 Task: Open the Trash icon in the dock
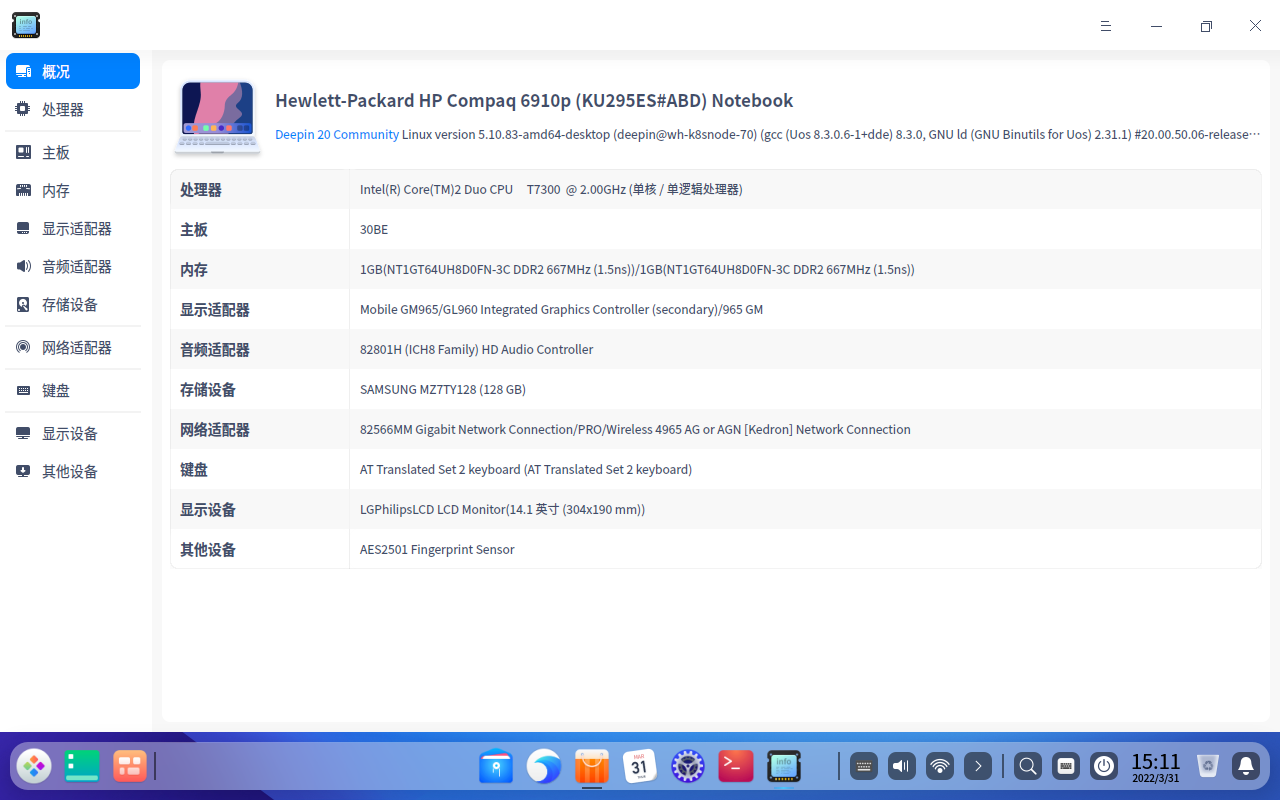(1208, 767)
